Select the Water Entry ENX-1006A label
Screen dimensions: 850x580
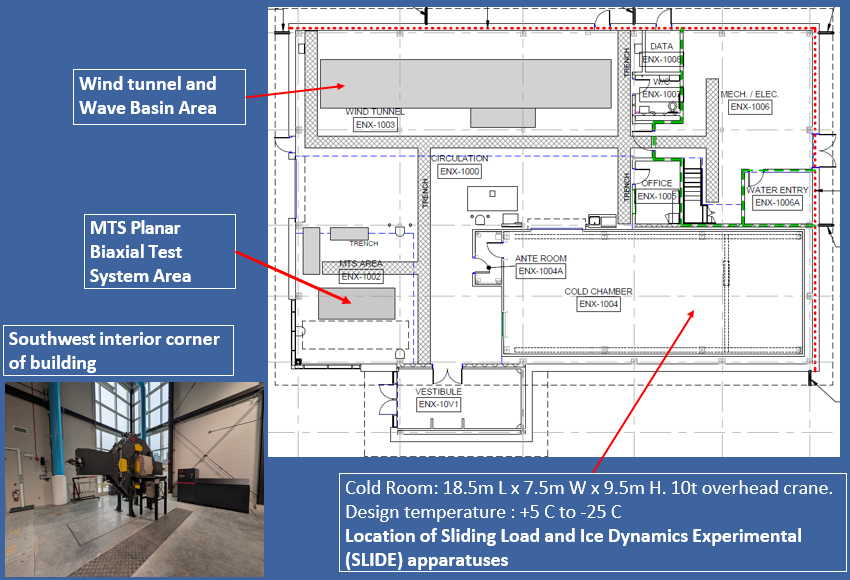[777, 202]
